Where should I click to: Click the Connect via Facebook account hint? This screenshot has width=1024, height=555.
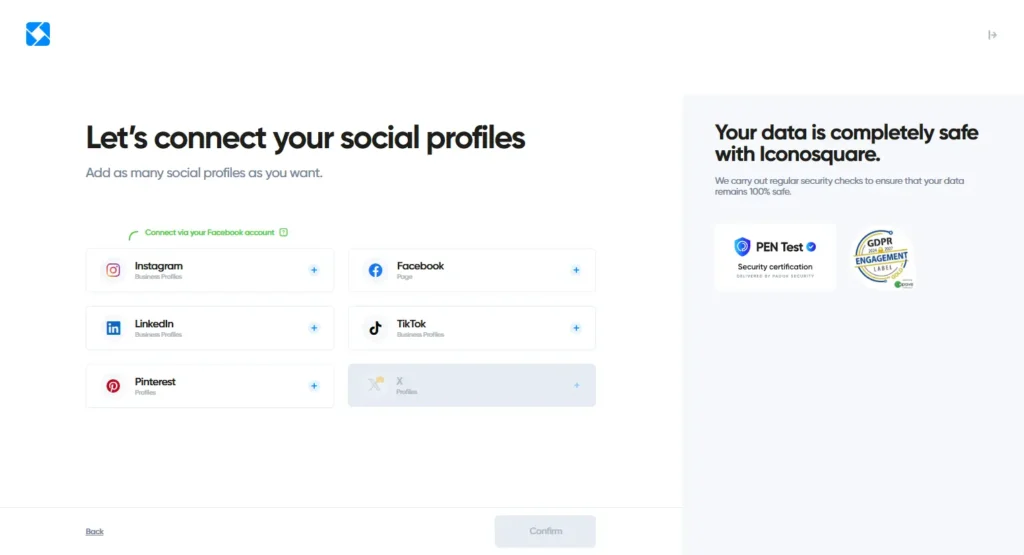tap(209, 232)
